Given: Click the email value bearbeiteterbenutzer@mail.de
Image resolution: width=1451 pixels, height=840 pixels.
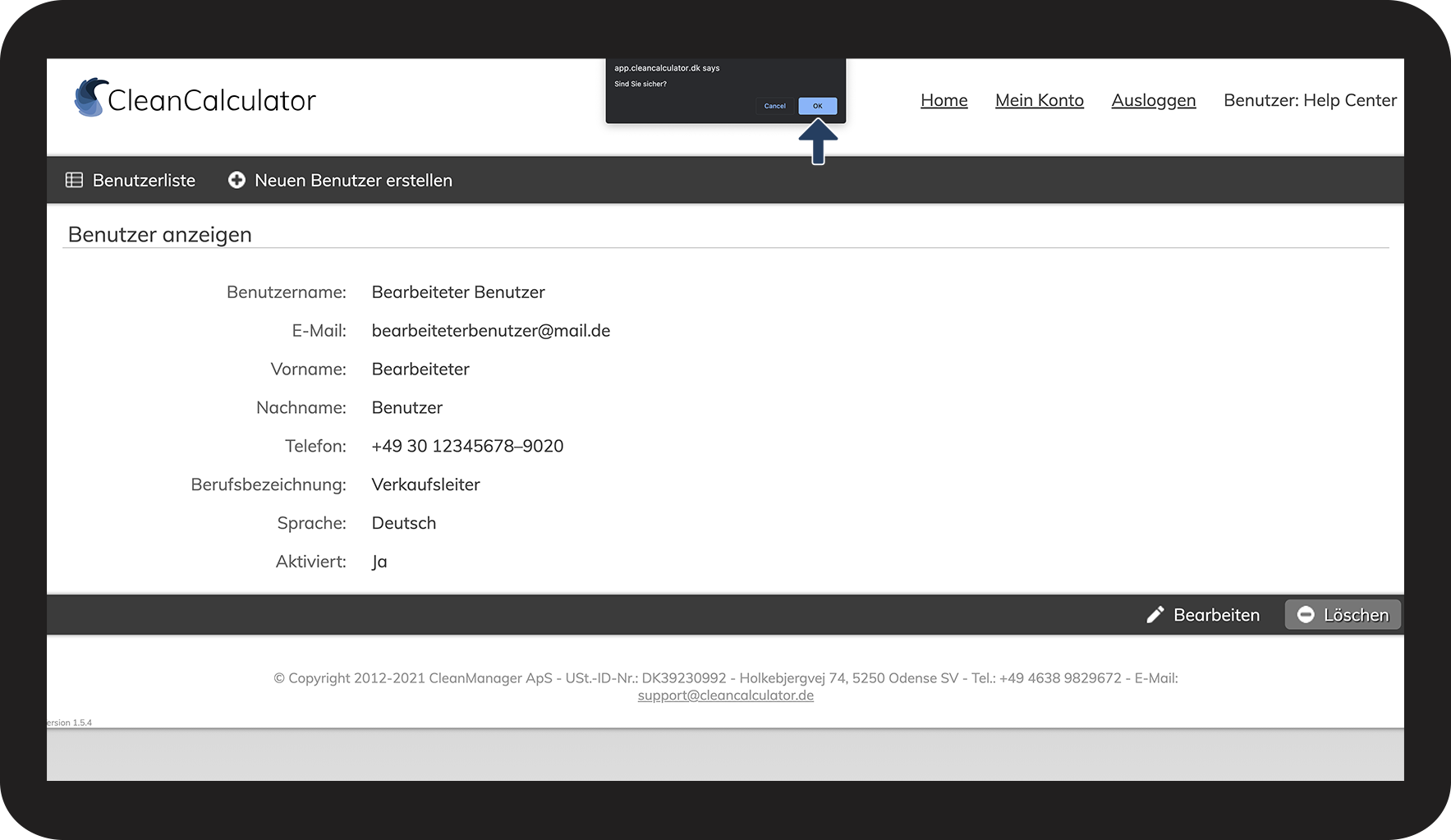Looking at the screenshot, I should point(490,331).
